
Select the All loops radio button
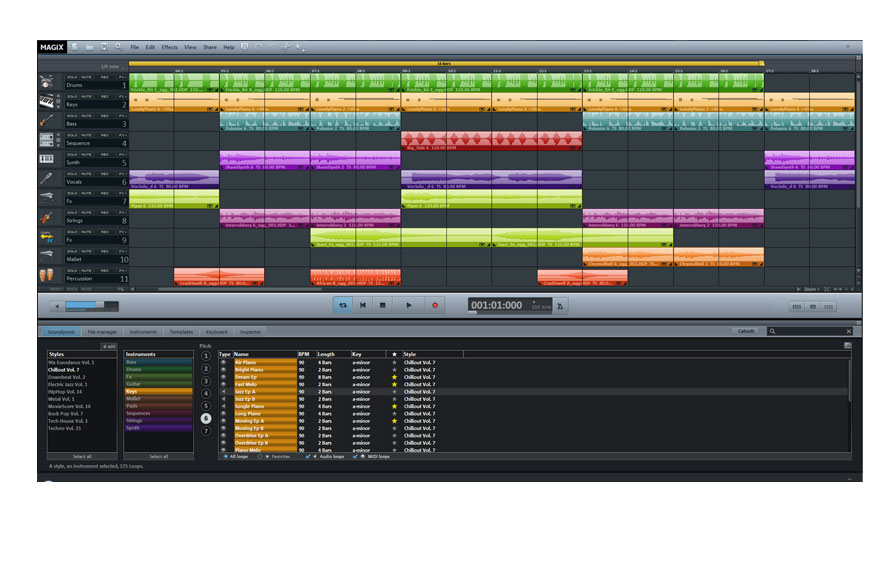226,457
